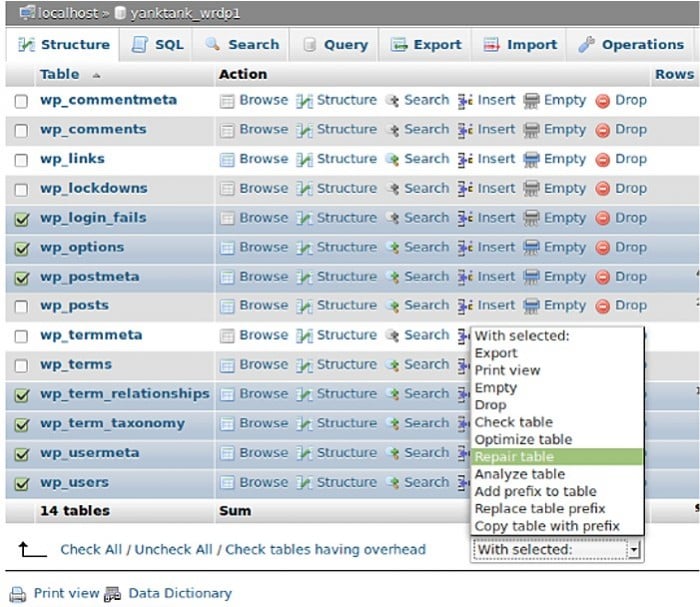Click the Empty icon for wp_links row
This screenshot has height=607, width=700.
[x=531, y=160]
